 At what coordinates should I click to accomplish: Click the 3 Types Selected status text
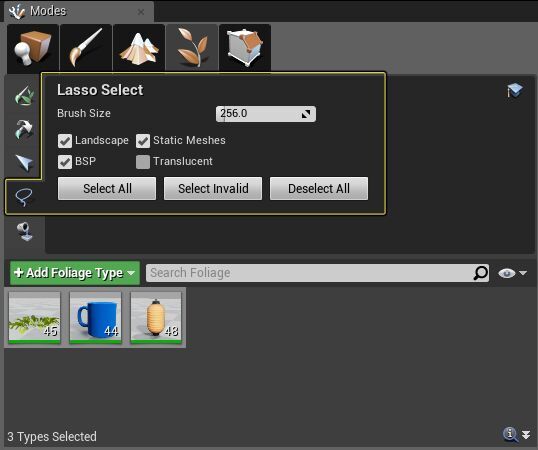pos(52,437)
